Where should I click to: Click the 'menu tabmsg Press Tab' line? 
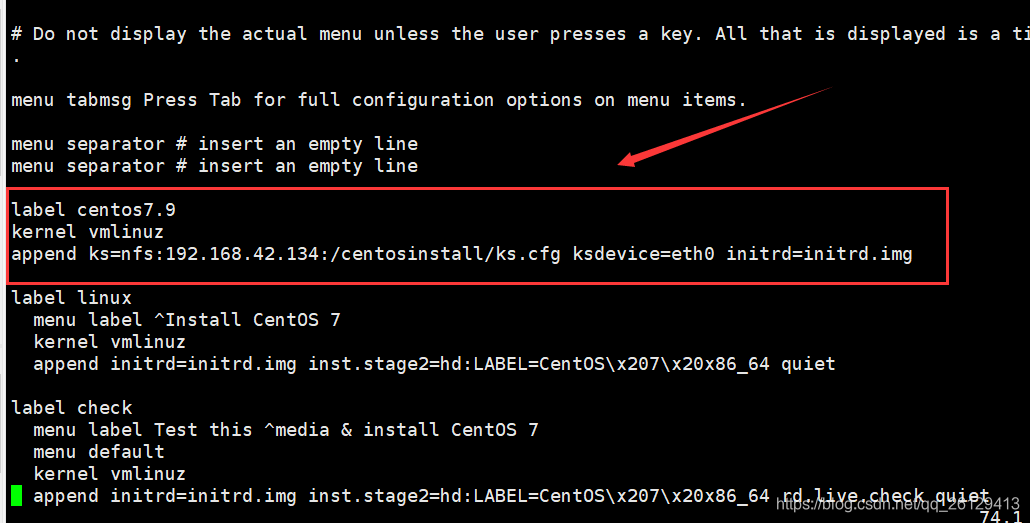379,100
